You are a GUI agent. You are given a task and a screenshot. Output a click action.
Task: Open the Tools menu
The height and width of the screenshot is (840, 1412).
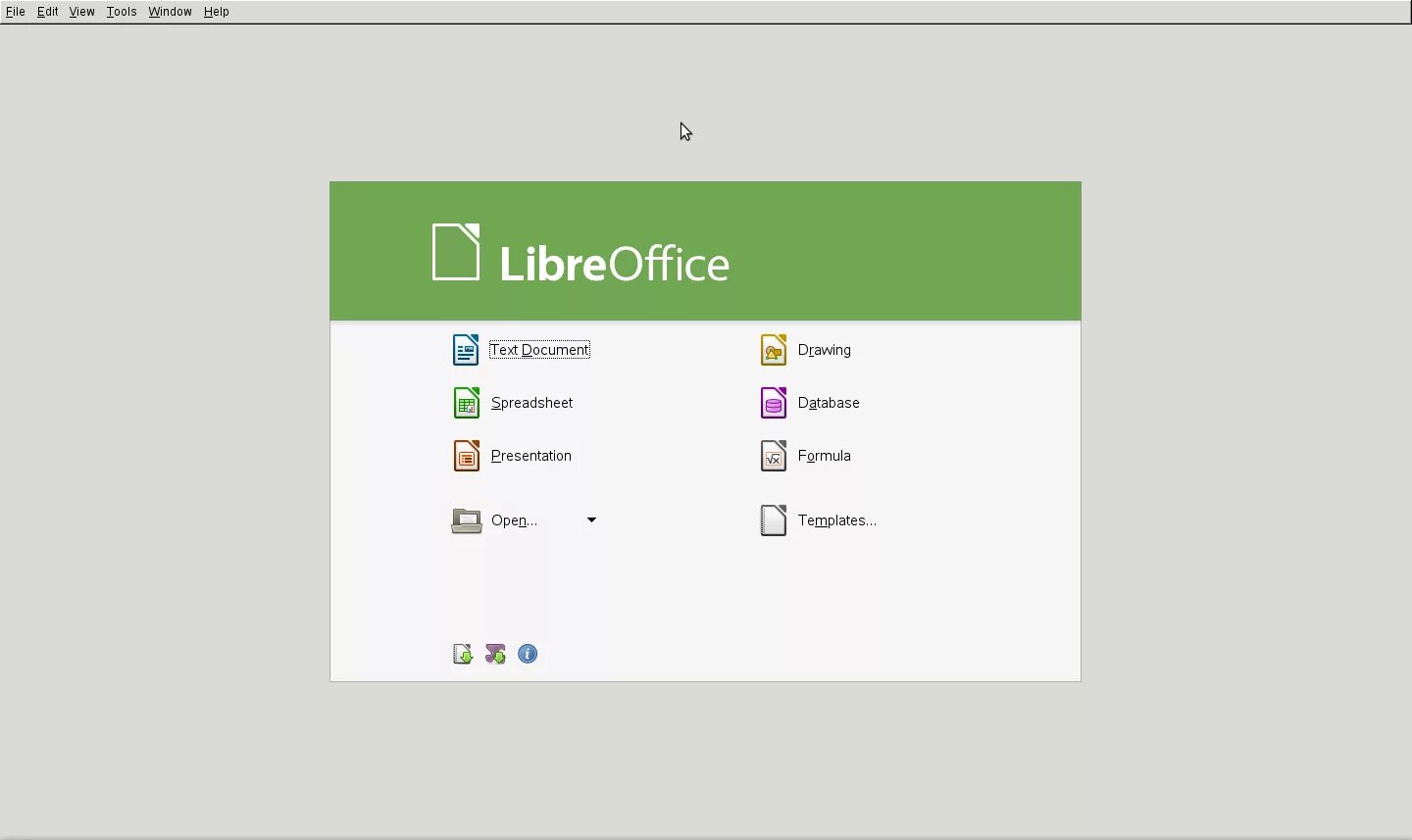(122, 12)
